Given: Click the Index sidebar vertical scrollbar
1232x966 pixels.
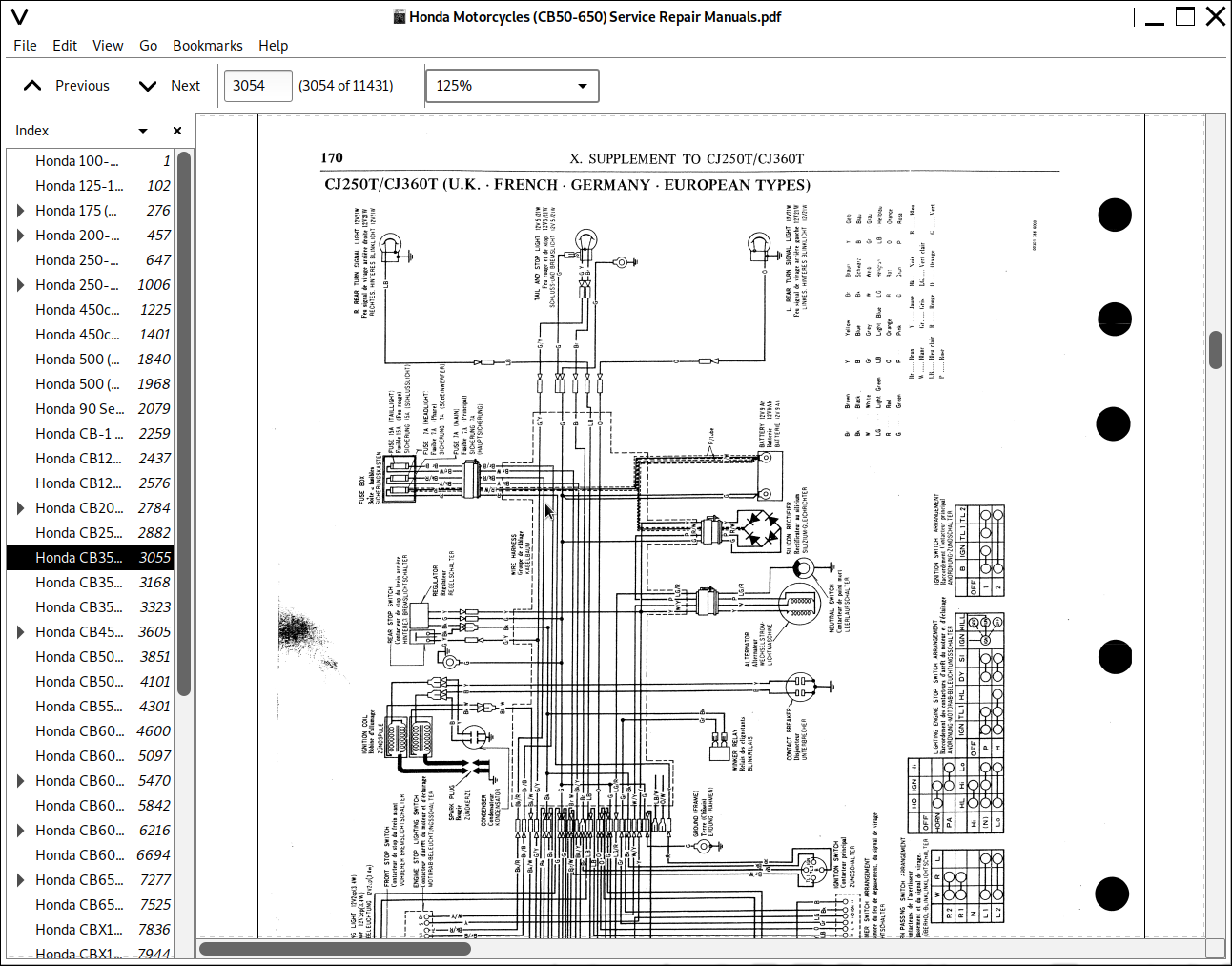Looking at the screenshot, I should tap(184, 423).
